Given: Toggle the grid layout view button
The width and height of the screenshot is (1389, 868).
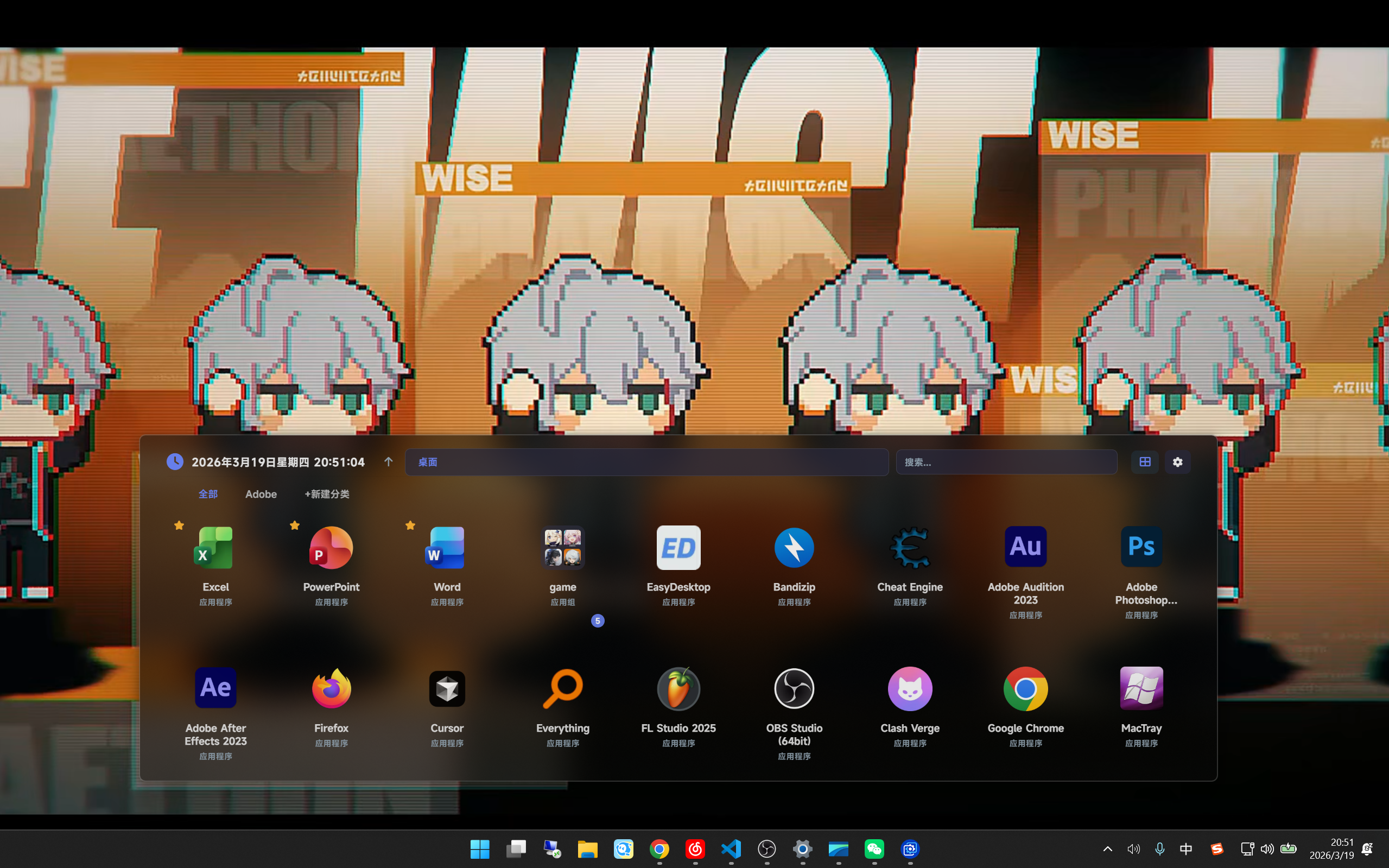Looking at the screenshot, I should tap(1145, 462).
